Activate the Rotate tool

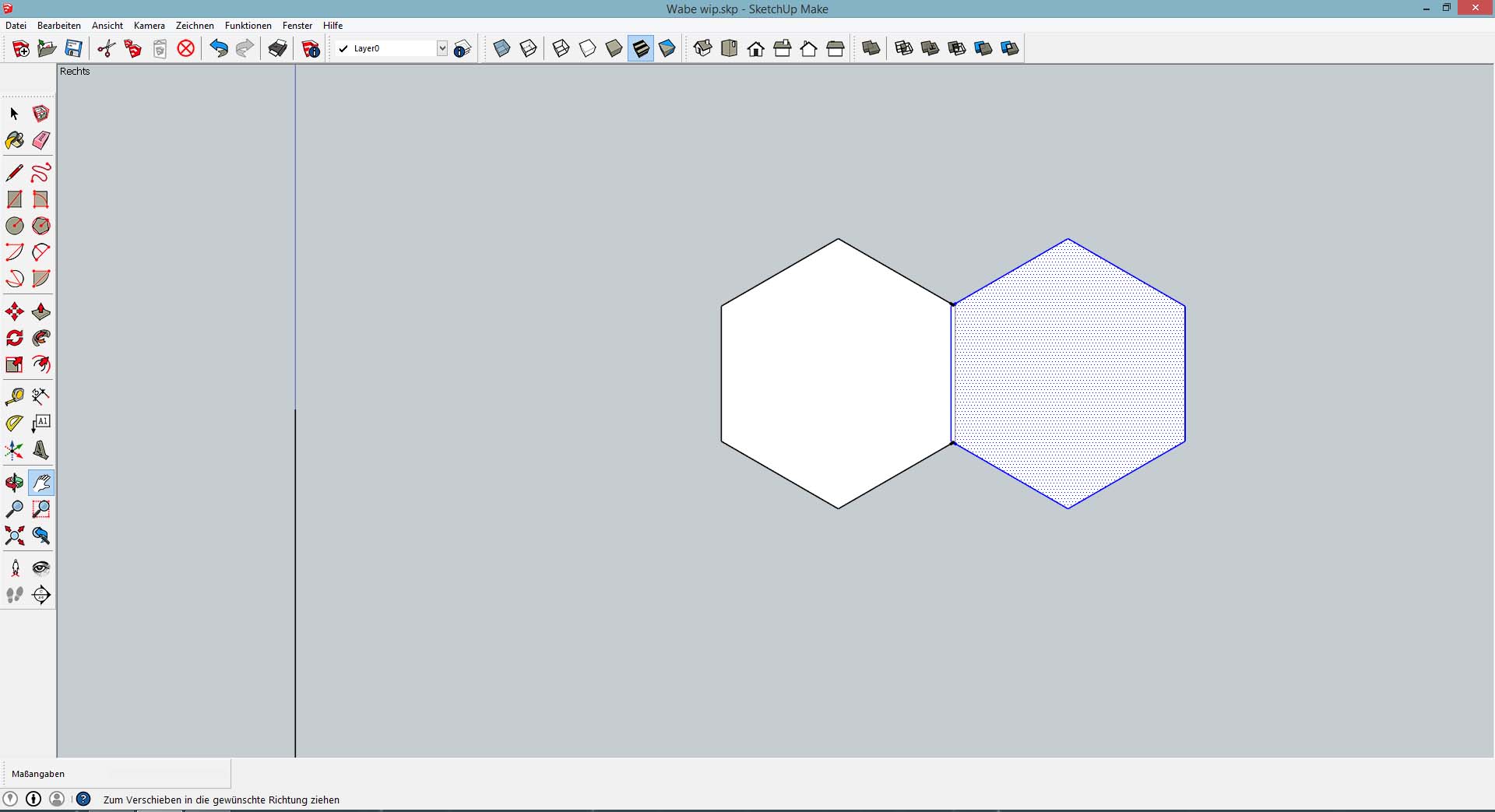coord(14,338)
